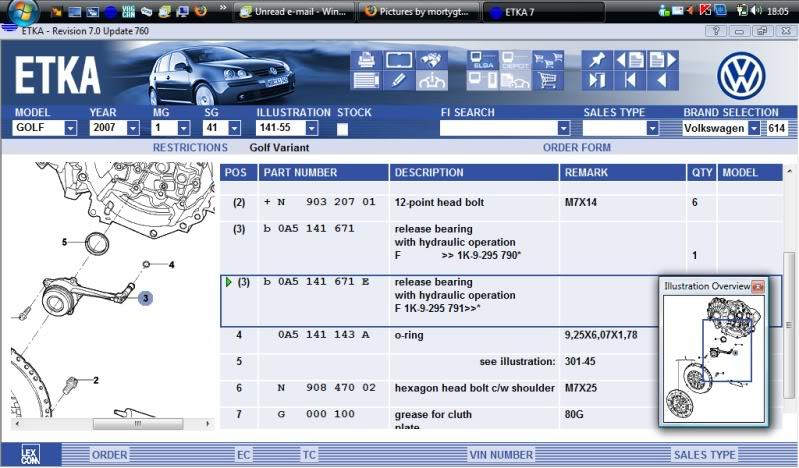Screen dimensions: 799x468
Task: Open the MG dropdown arrow
Action: click(x=184, y=128)
